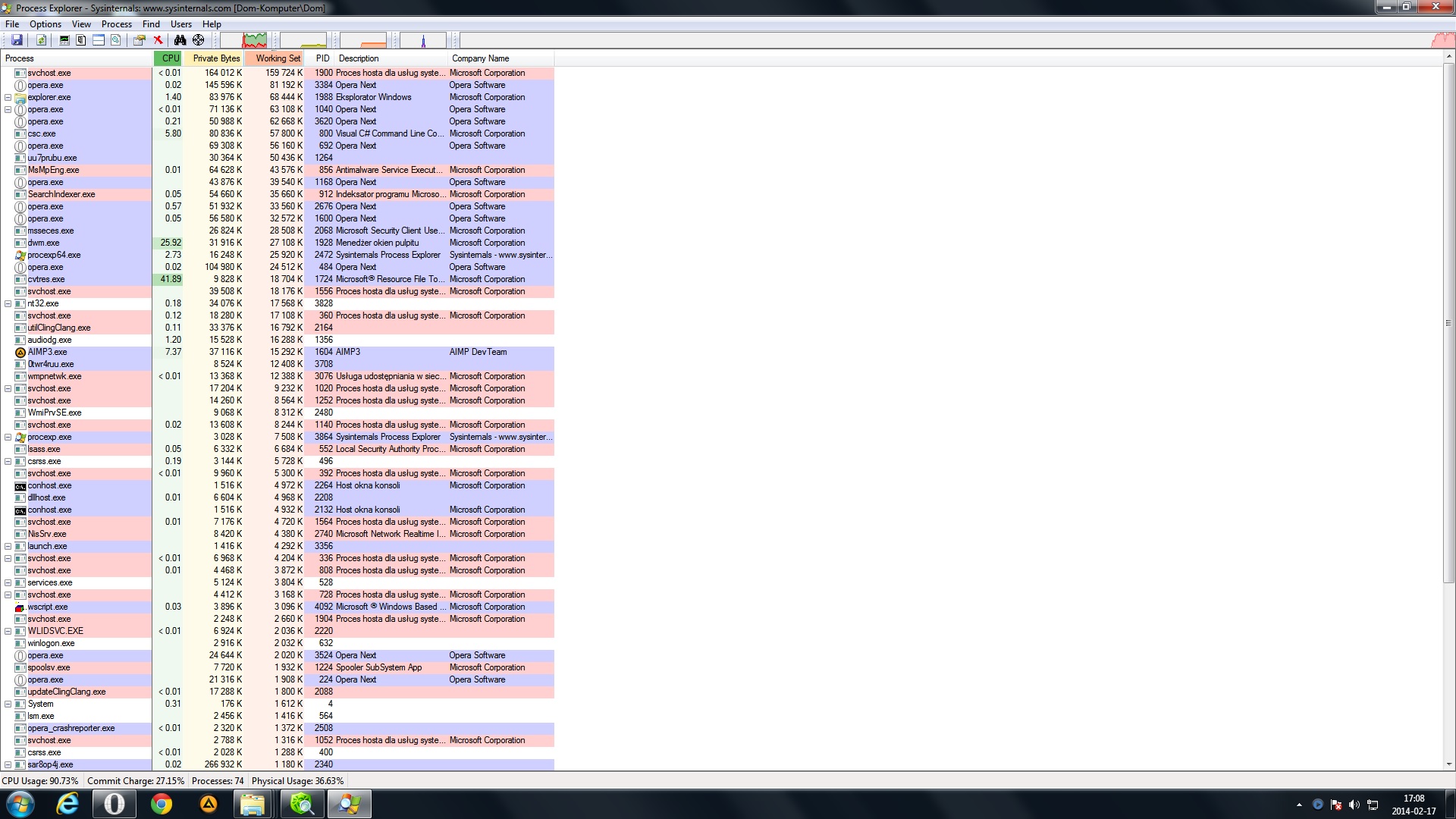Image resolution: width=1456 pixels, height=819 pixels.
Task: Click the explorer.exe folder icon
Action: tap(20, 98)
